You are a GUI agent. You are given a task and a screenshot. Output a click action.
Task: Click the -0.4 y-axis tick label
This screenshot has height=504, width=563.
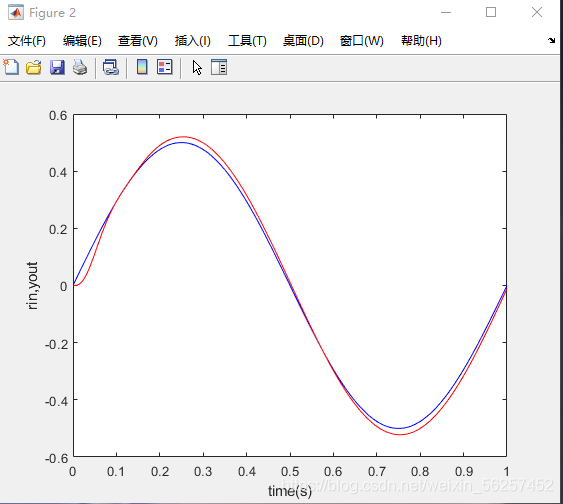(56, 401)
